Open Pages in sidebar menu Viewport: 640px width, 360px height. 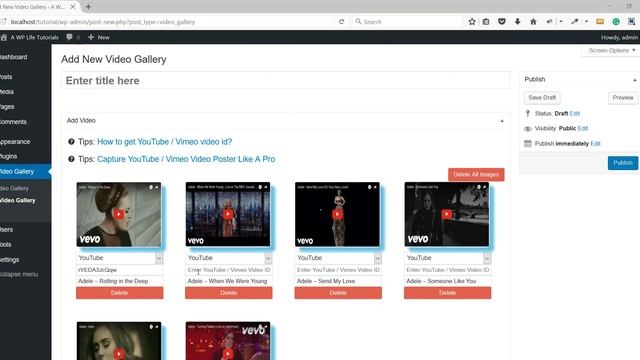click(7, 107)
